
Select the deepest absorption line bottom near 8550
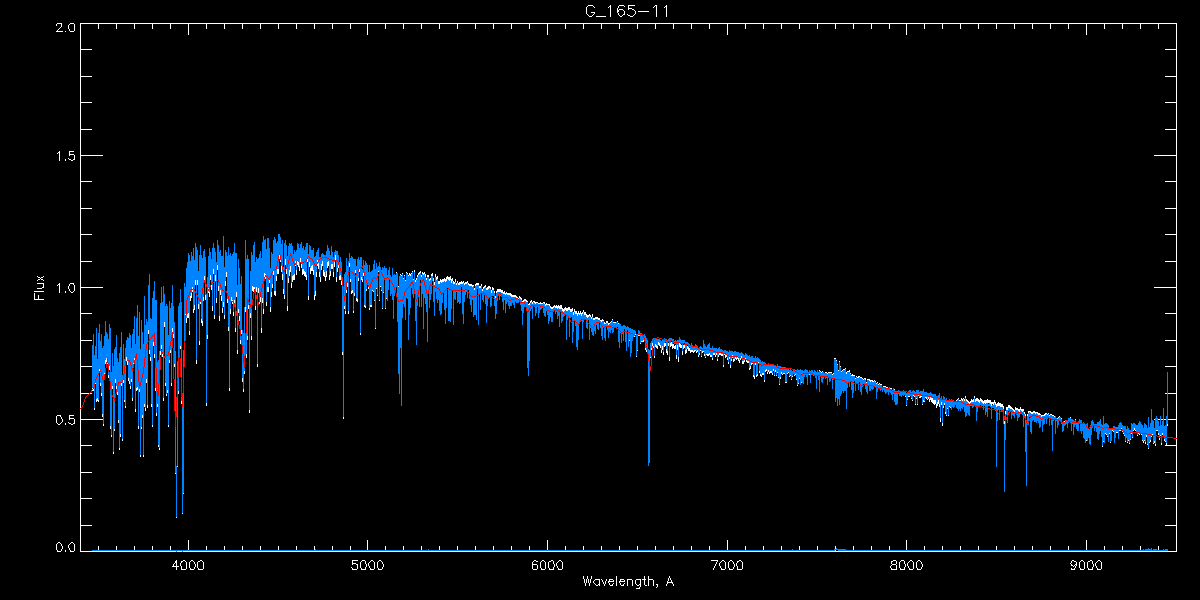1004,490
